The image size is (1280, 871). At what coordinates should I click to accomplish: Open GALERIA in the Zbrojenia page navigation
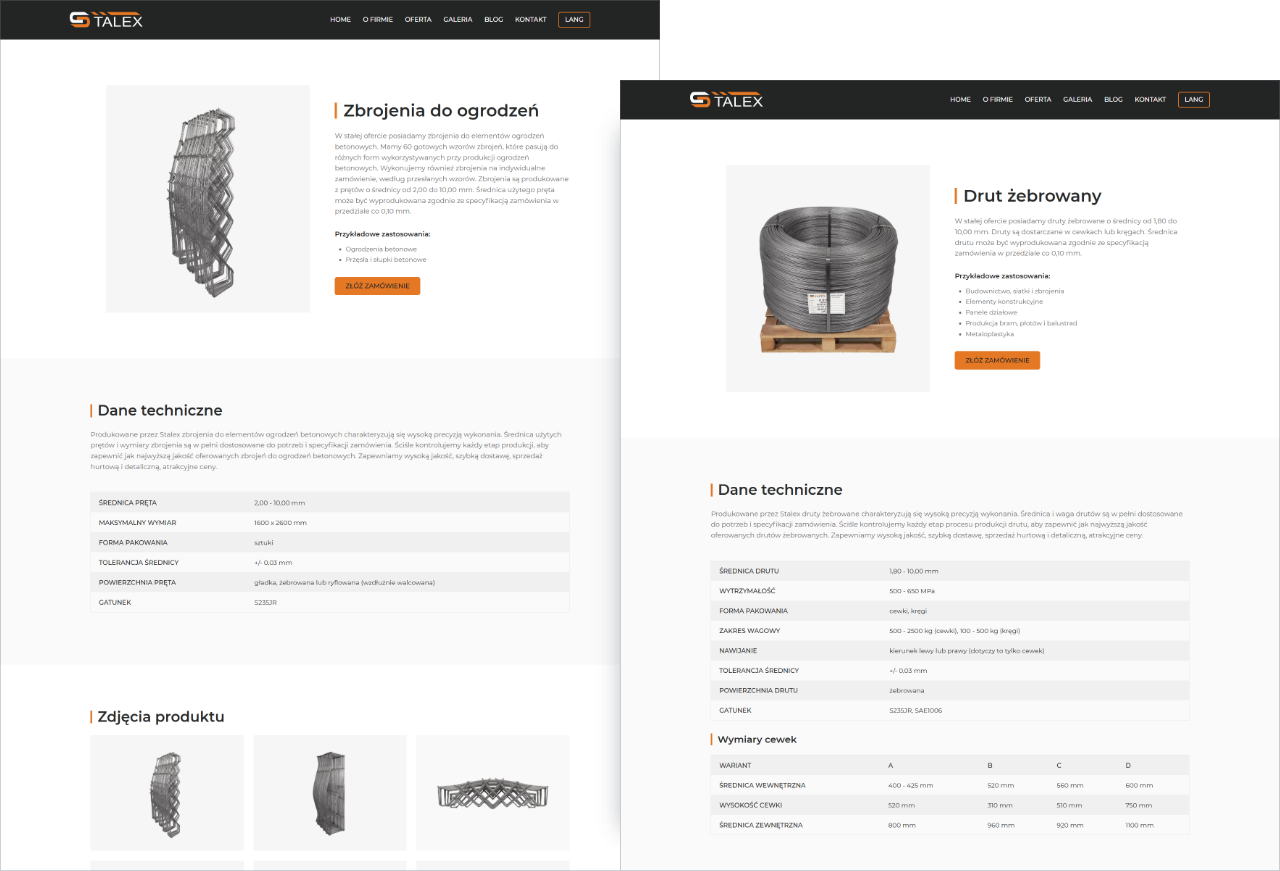tap(458, 19)
